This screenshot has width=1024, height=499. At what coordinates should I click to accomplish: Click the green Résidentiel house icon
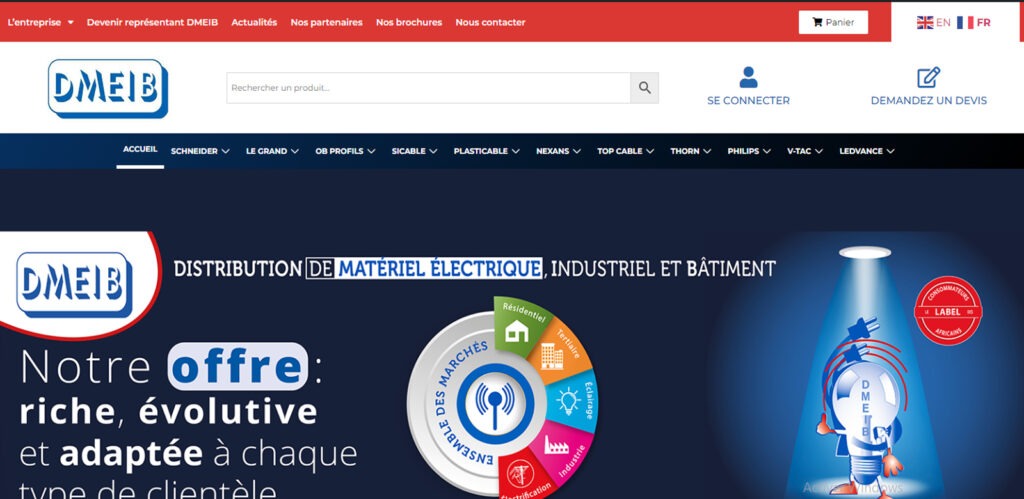click(517, 332)
